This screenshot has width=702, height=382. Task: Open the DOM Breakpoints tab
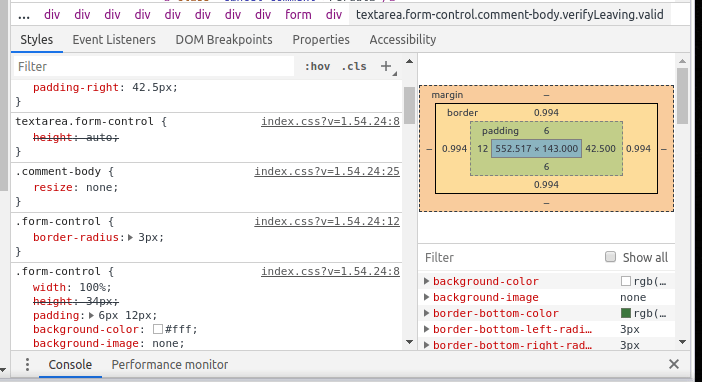tap(224, 40)
